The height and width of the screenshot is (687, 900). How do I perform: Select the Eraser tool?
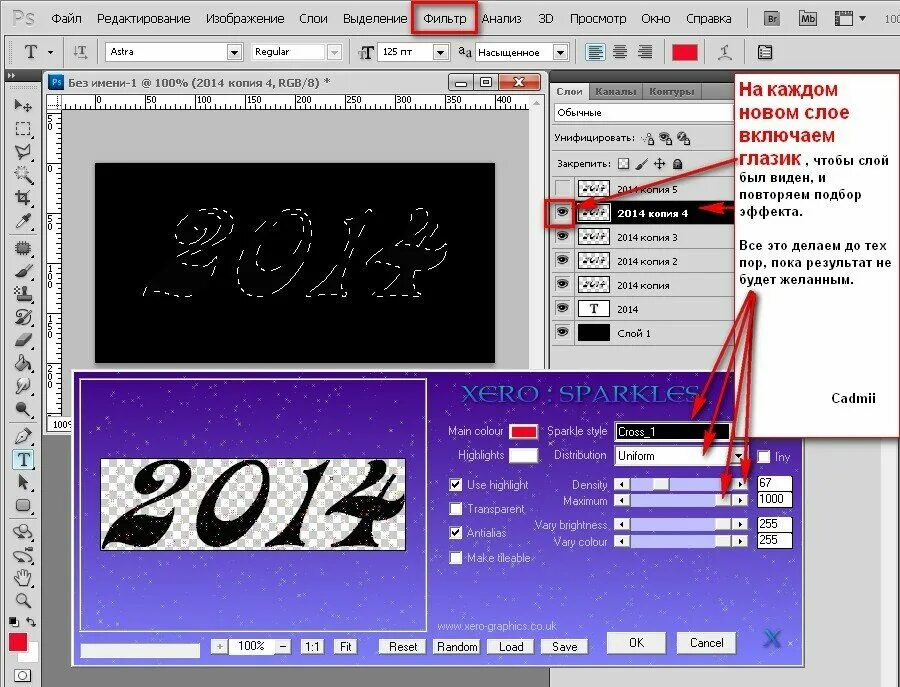tap(23, 340)
